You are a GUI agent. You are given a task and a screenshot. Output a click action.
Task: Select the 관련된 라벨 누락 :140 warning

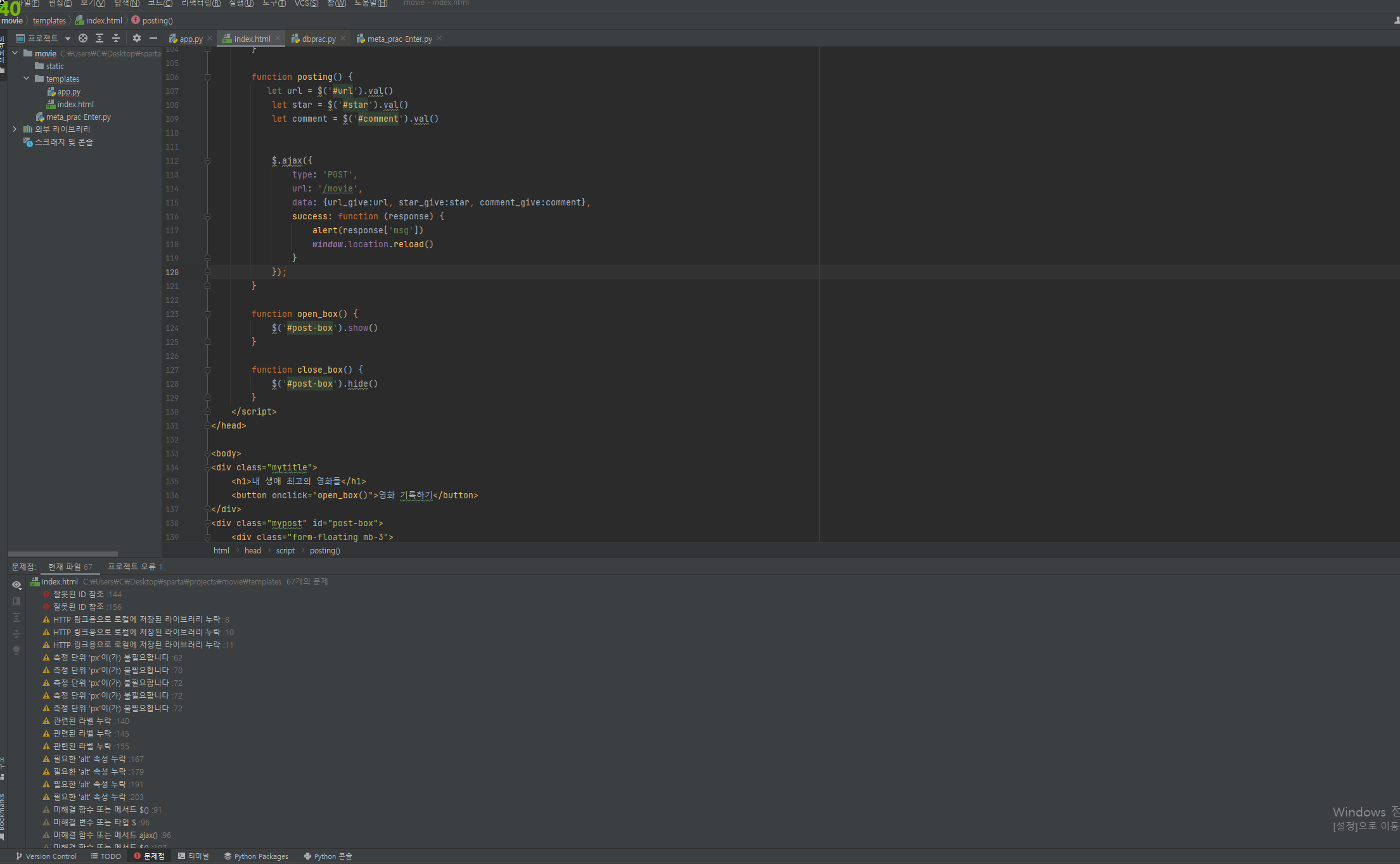click(86, 721)
